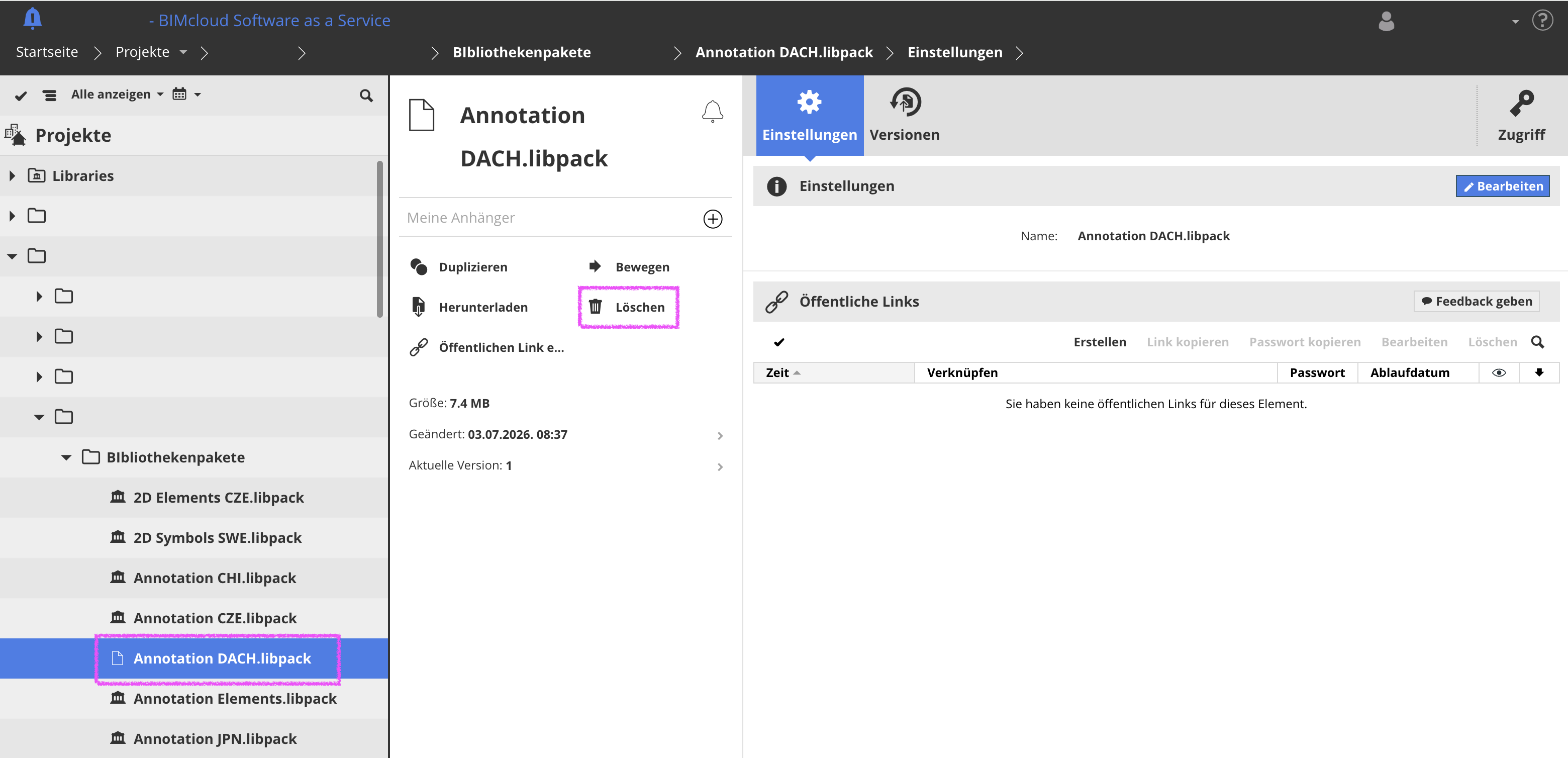
Task: Click the left tree vertical scrollbar
Action: point(379,239)
